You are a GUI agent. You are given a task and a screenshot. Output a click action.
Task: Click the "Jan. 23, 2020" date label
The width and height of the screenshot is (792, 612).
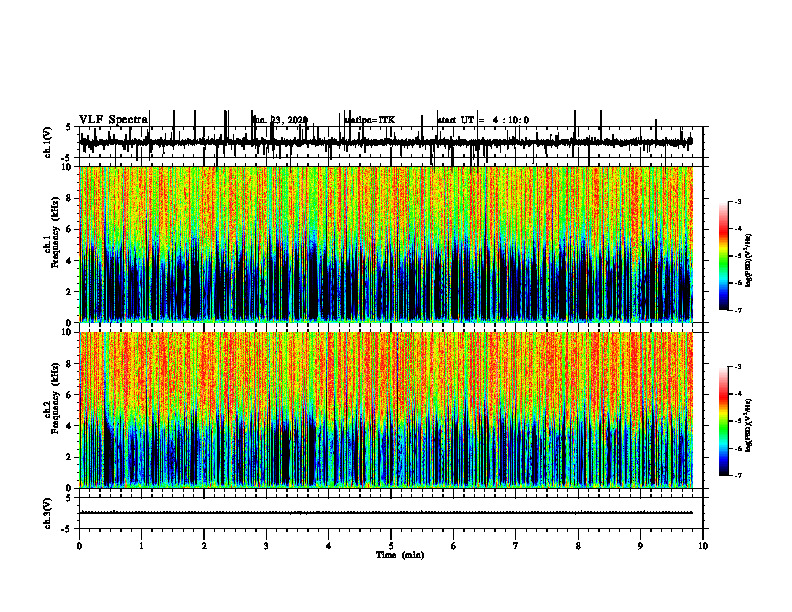click(x=280, y=120)
